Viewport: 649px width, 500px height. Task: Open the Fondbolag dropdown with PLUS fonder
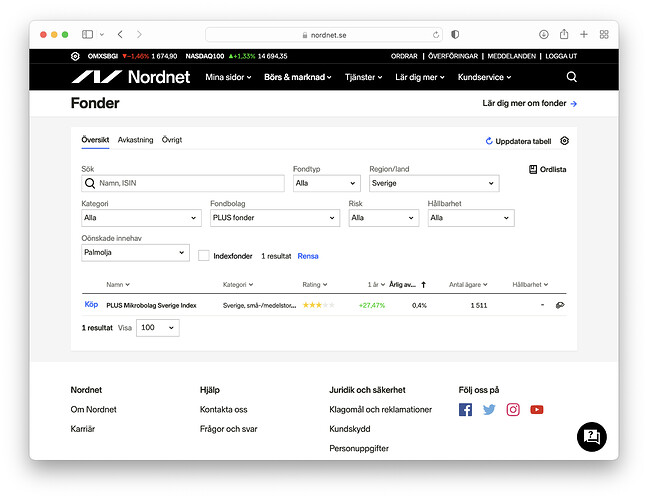(274, 218)
